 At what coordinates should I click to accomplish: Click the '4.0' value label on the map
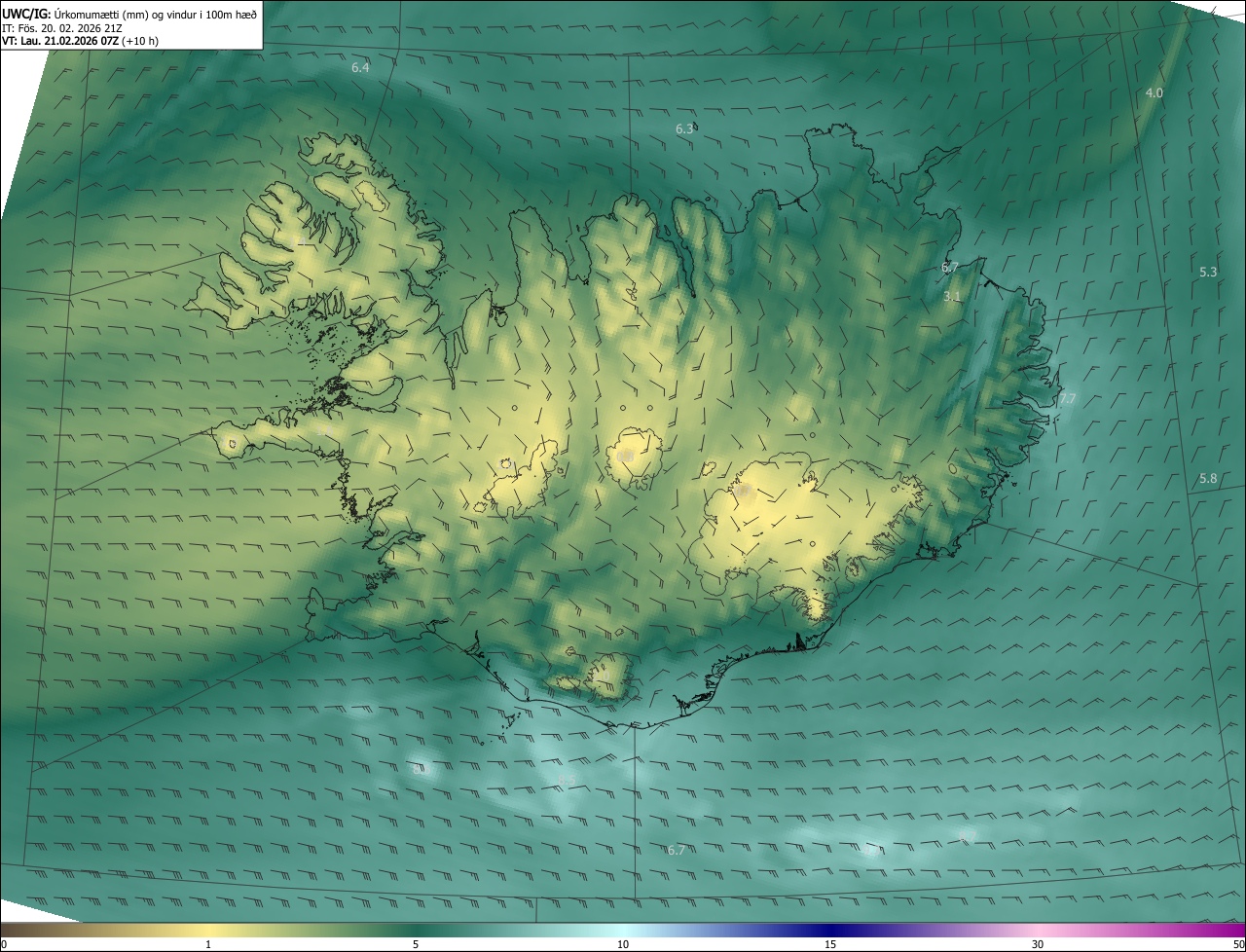(1154, 92)
